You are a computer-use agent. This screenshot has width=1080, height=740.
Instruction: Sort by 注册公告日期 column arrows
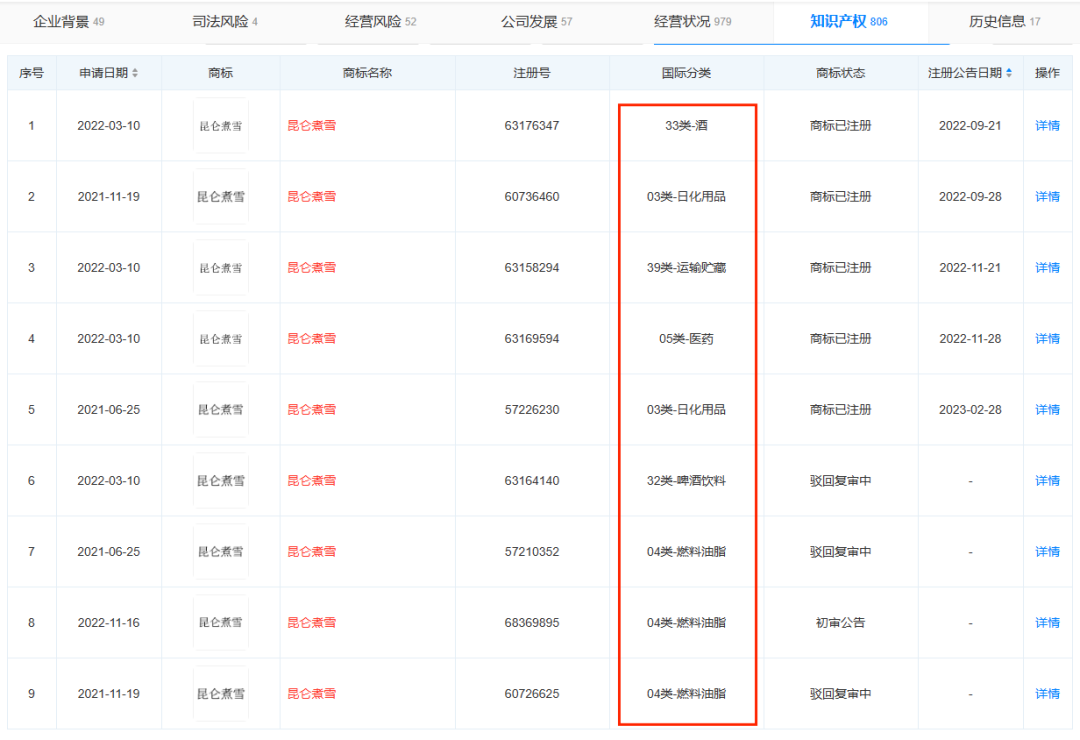coord(1009,73)
